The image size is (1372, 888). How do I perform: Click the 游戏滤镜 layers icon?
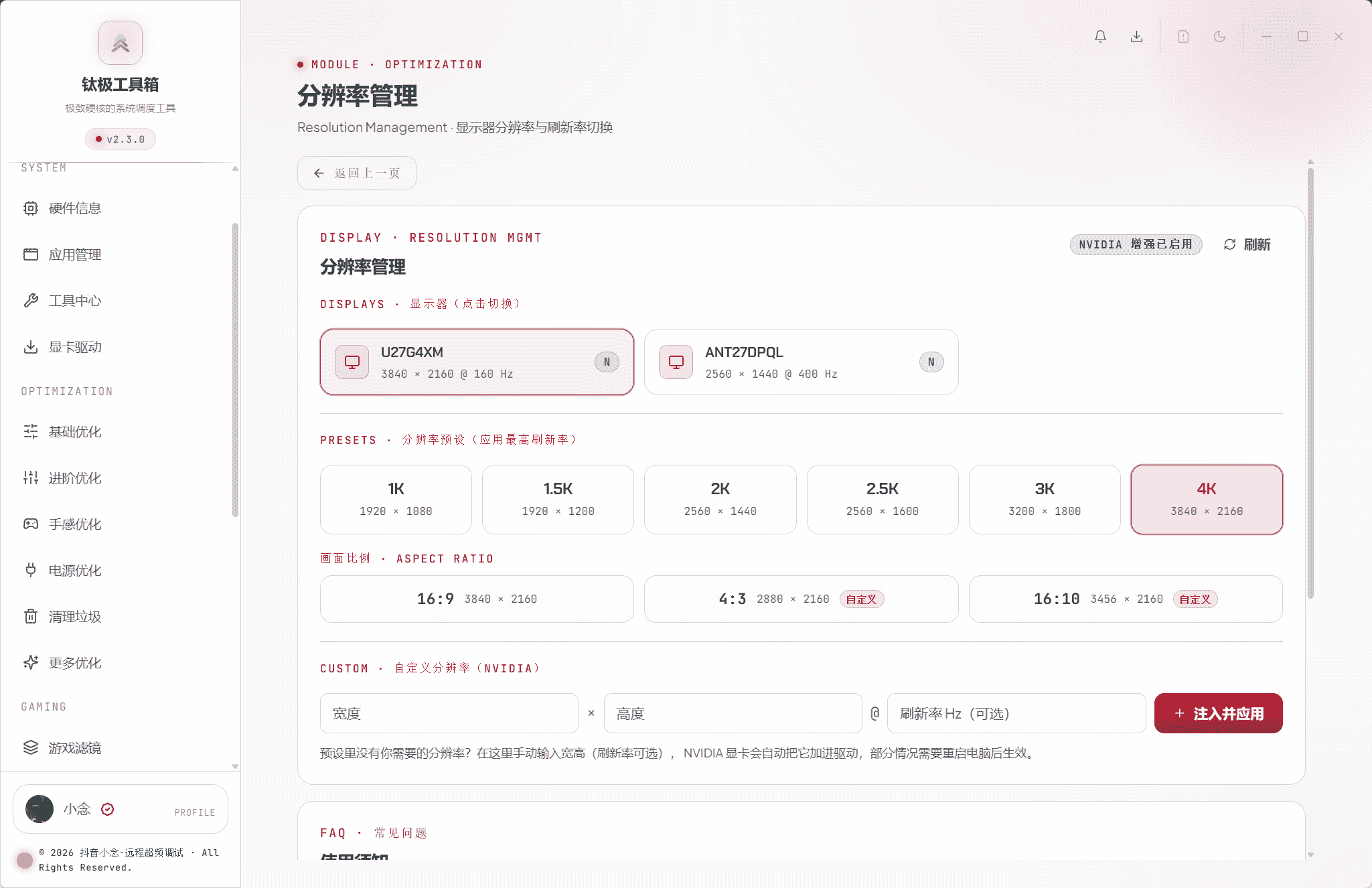tap(31, 748)
